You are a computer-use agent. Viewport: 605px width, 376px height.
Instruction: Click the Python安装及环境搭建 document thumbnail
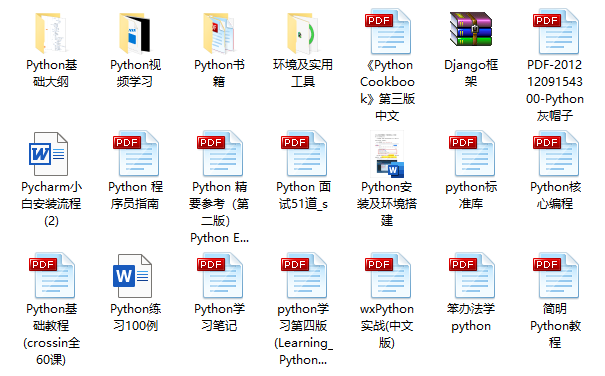point(387,154)
